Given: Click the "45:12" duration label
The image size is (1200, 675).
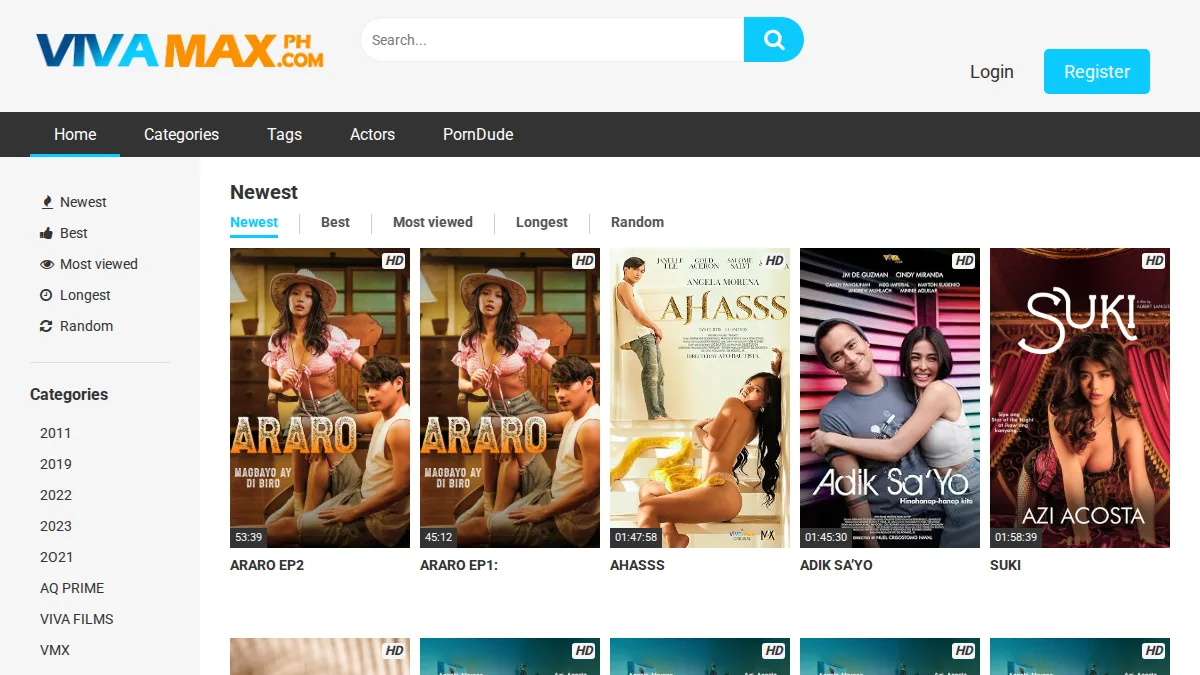Looking at the screenshot, I should click(x=439, y=537).
